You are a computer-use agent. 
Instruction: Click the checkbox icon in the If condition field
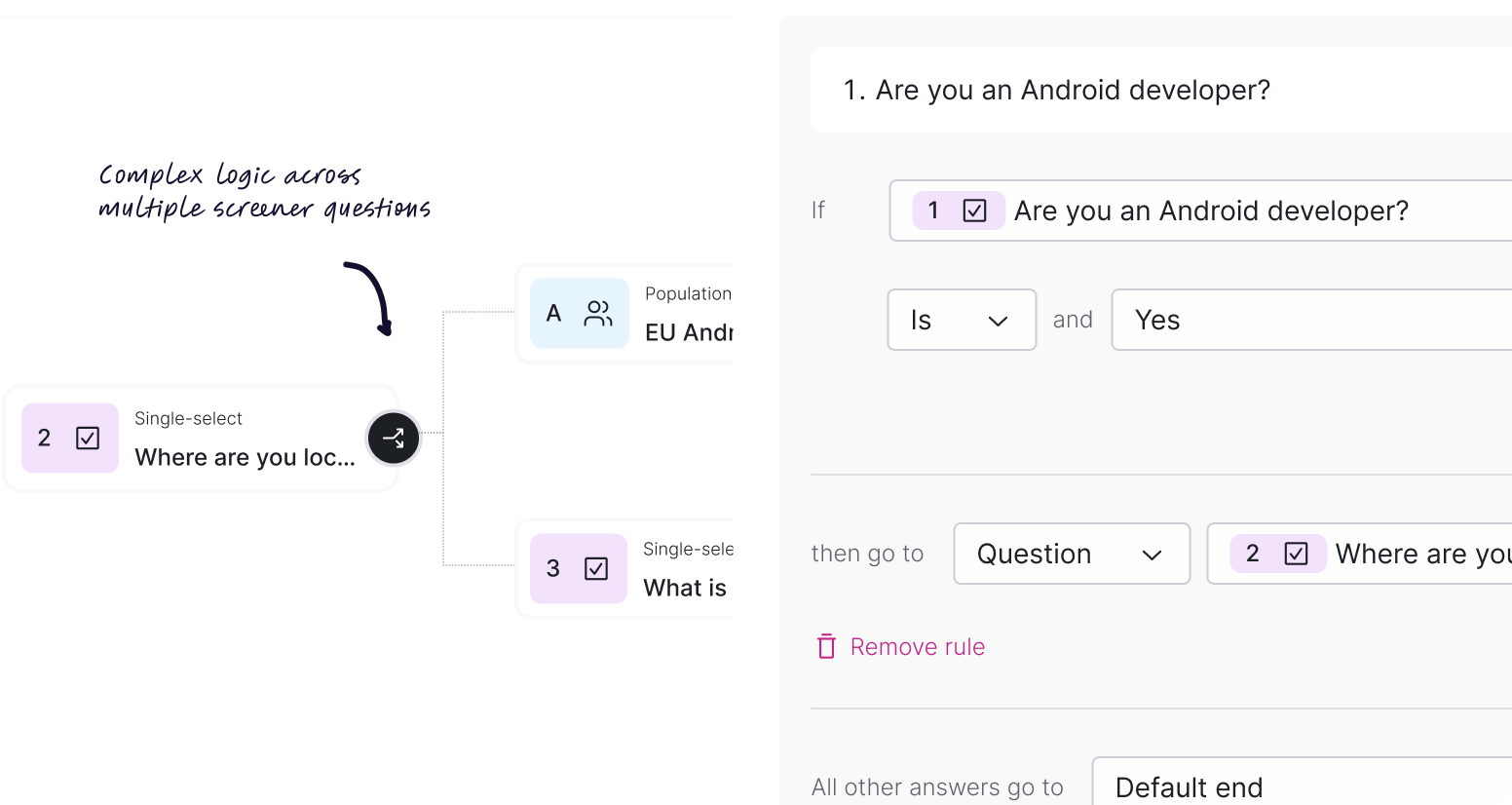974,211
